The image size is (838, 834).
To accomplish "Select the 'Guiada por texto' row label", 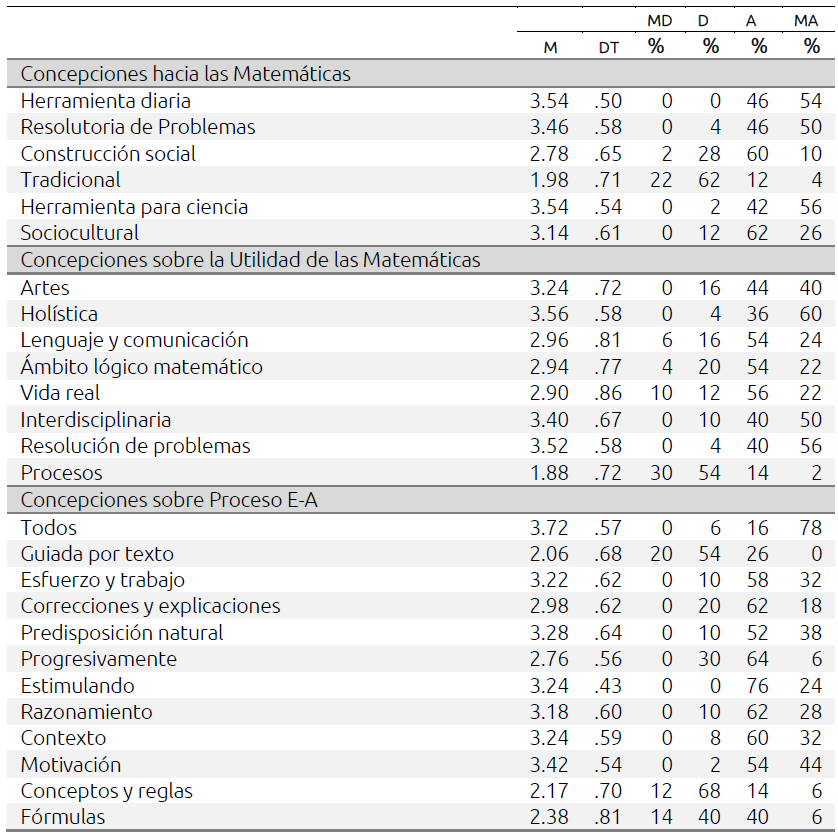I will [97, 554].
